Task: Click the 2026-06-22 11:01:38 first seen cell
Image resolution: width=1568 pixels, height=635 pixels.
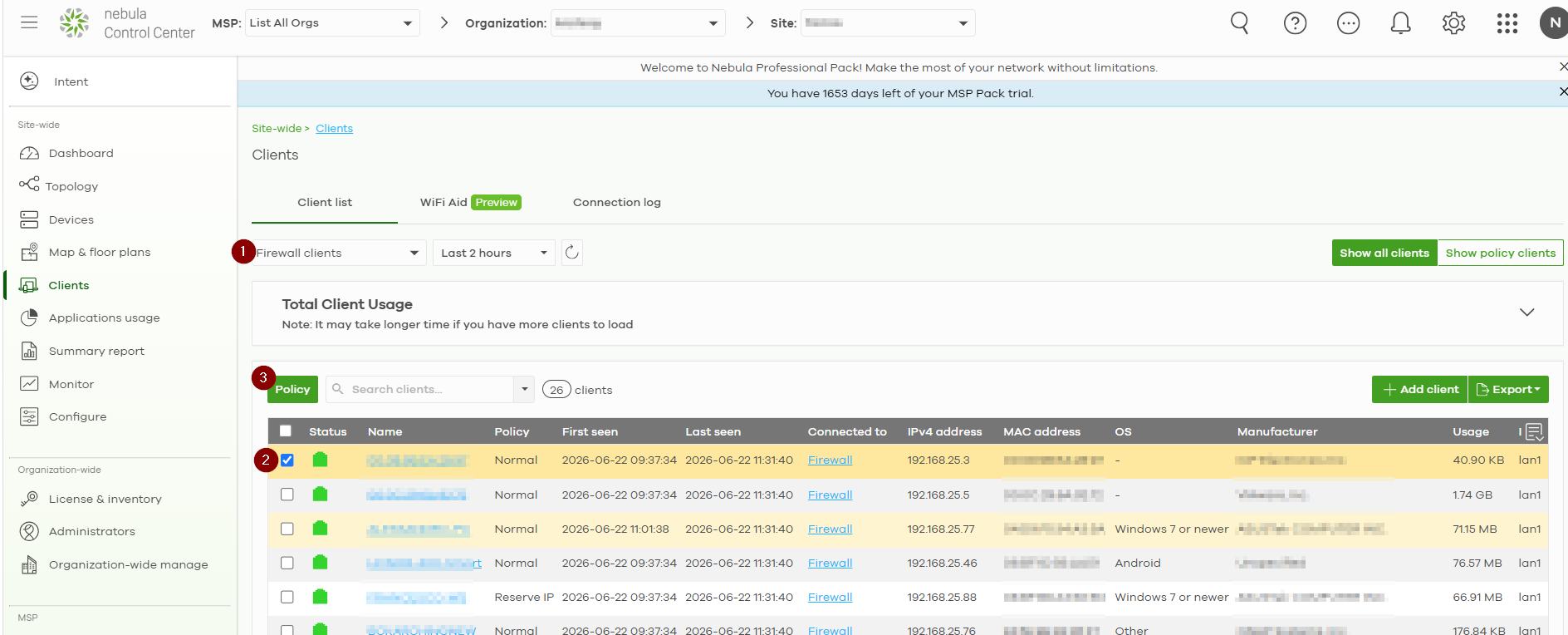Action: tap(615, 529)
